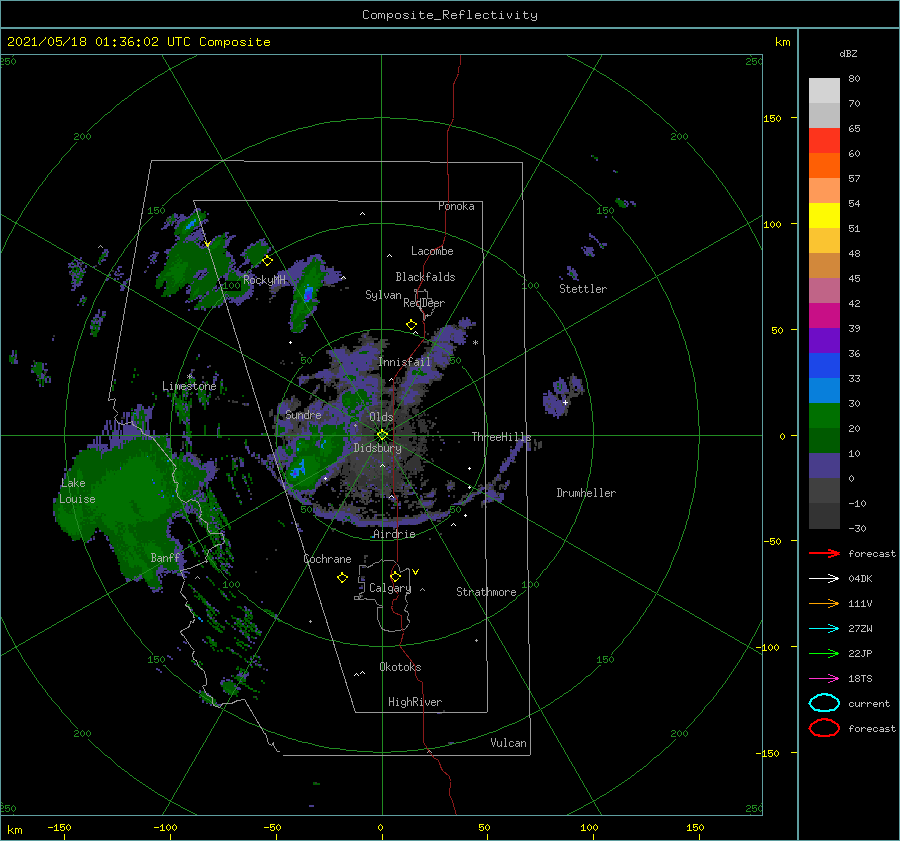Click the HighRiver label
Screen dimensions: 900x841
pos(415,702)
